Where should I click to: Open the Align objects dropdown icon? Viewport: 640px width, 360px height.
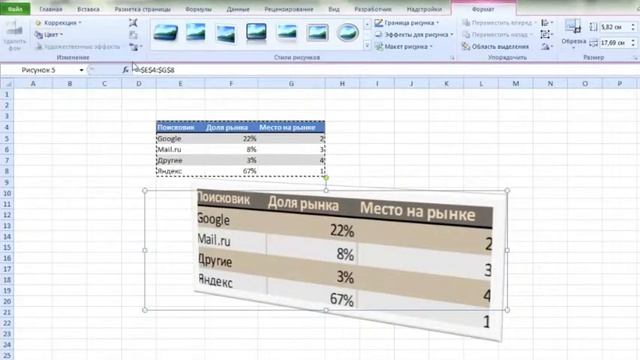click(547, 23)
